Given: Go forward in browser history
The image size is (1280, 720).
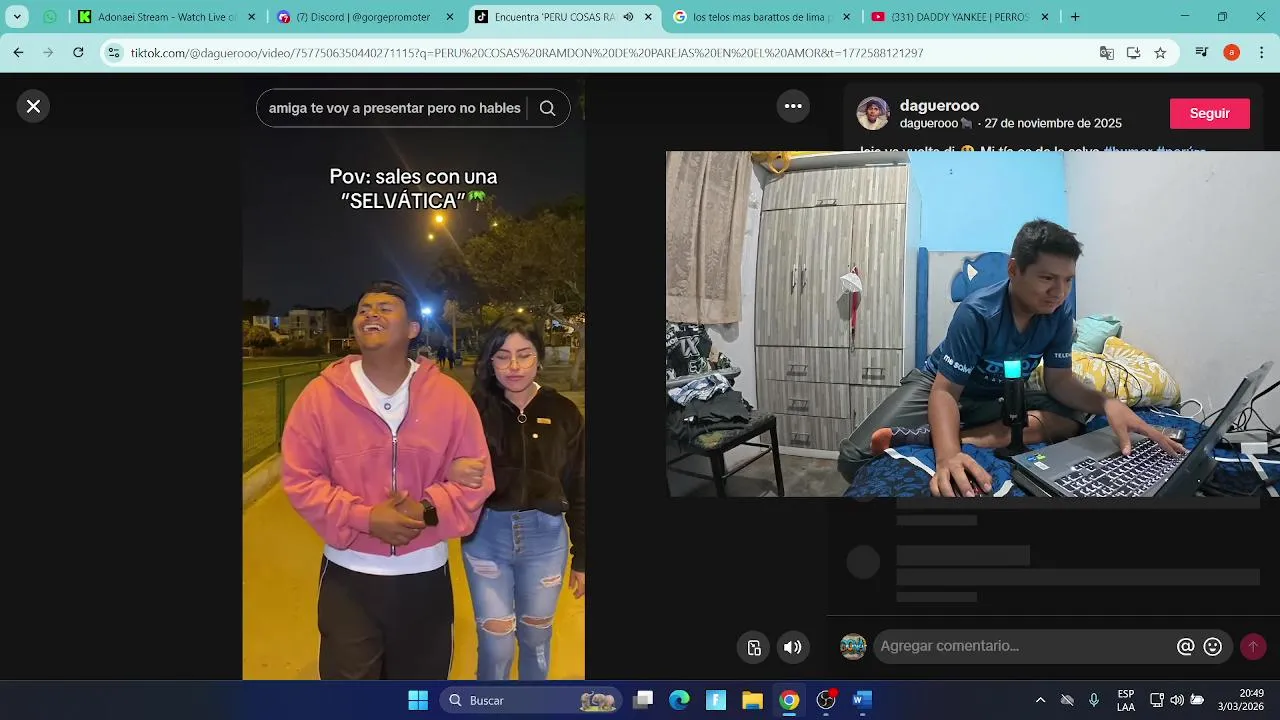Looking at the screenshot, I should pos(48,53).
